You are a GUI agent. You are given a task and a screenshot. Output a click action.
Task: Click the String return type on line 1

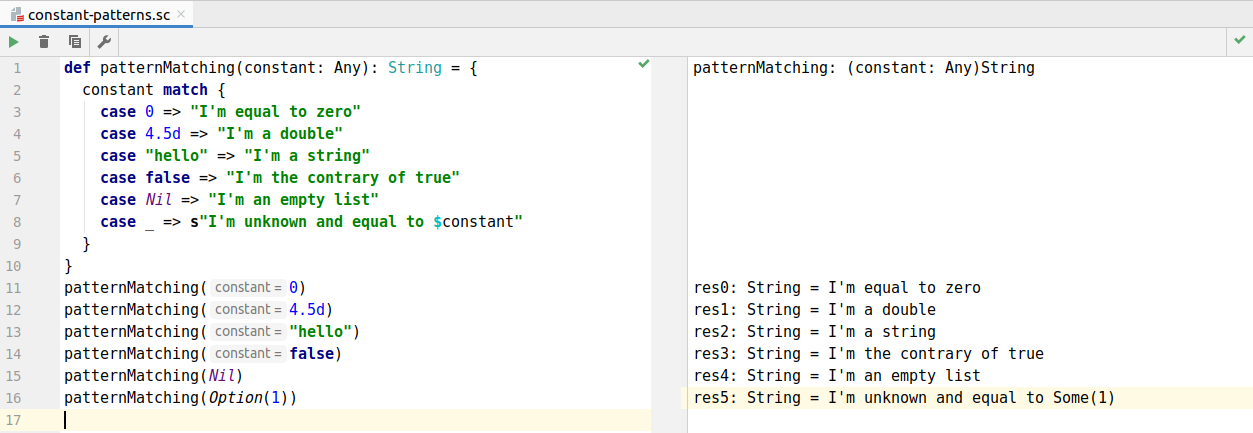pos(415,68)
